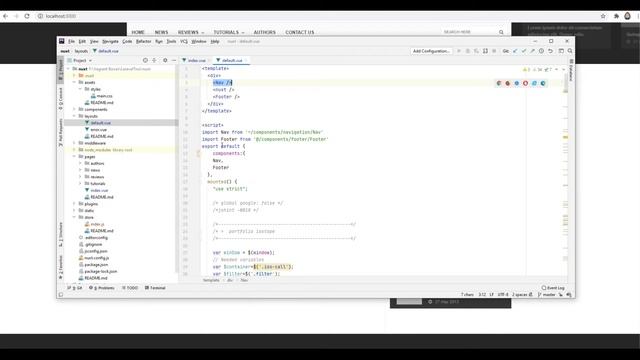640x360 pixels.
Task: Open preview in Firefox browser icon
Action: coord(508,83)
